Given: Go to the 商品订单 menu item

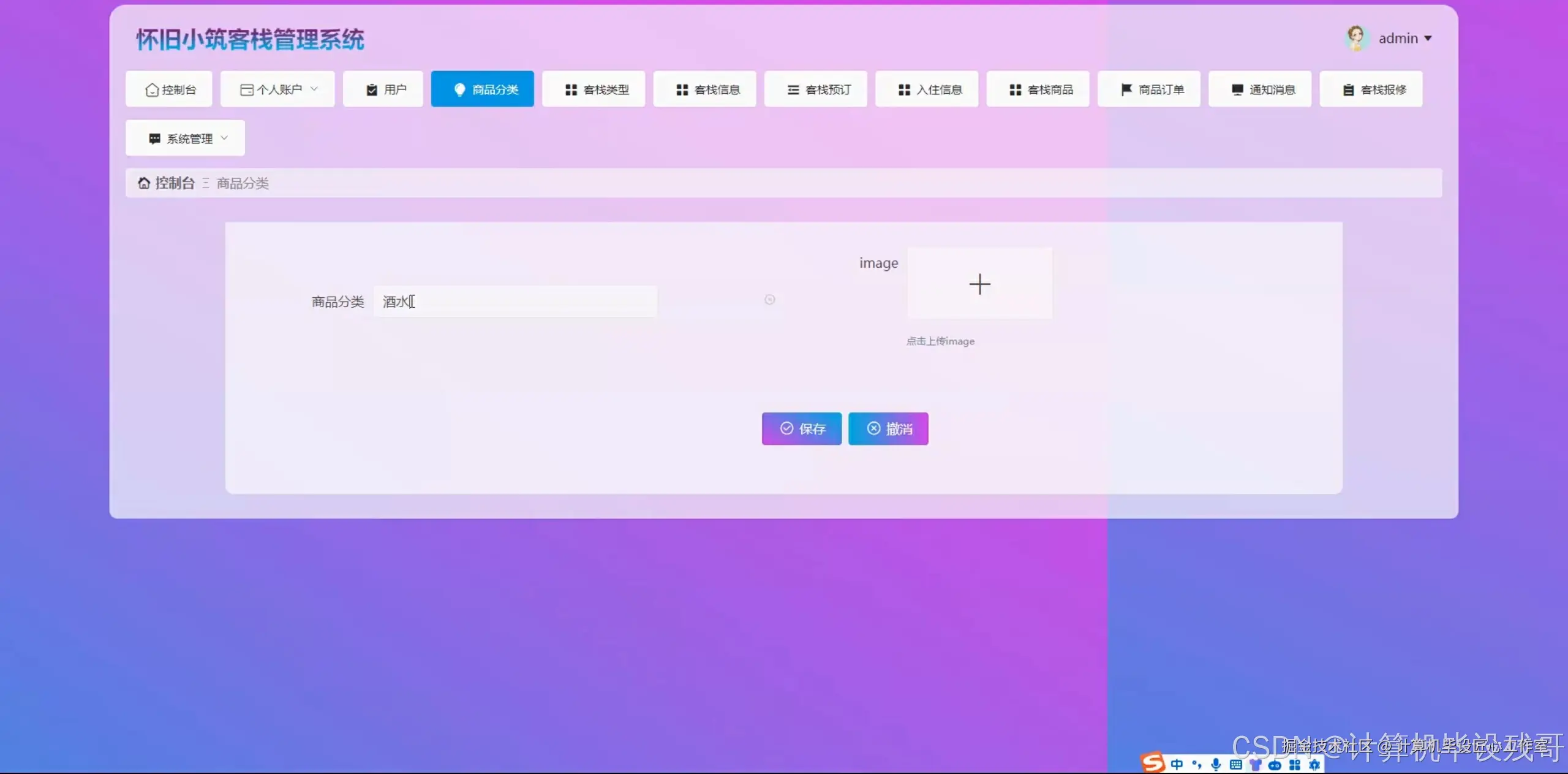Looking at the screenshot, I should pos(1149,89).
